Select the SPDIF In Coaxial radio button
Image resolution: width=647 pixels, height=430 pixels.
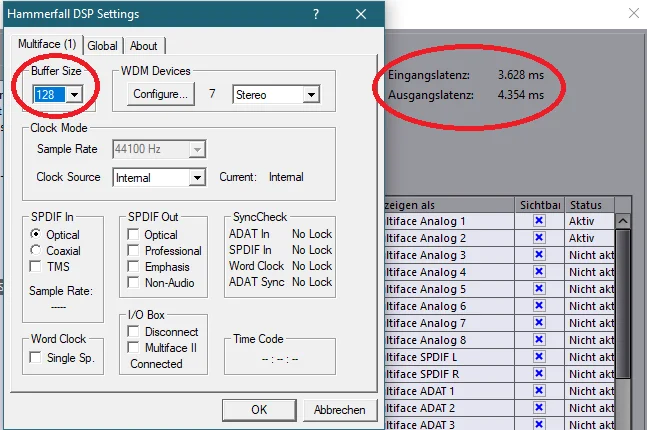(36, 250)
